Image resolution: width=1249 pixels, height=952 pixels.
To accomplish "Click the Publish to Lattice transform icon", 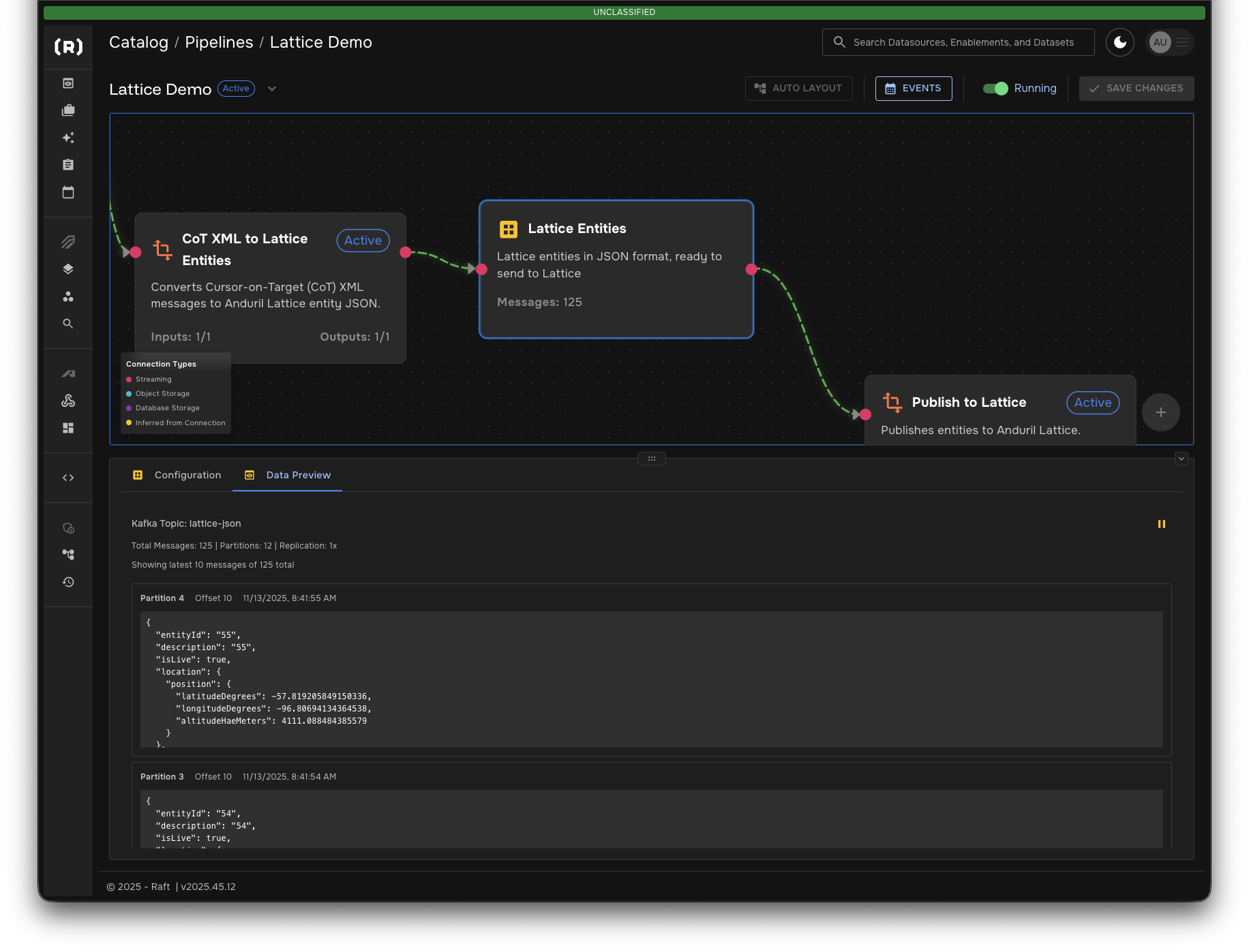I will (892, 402).
